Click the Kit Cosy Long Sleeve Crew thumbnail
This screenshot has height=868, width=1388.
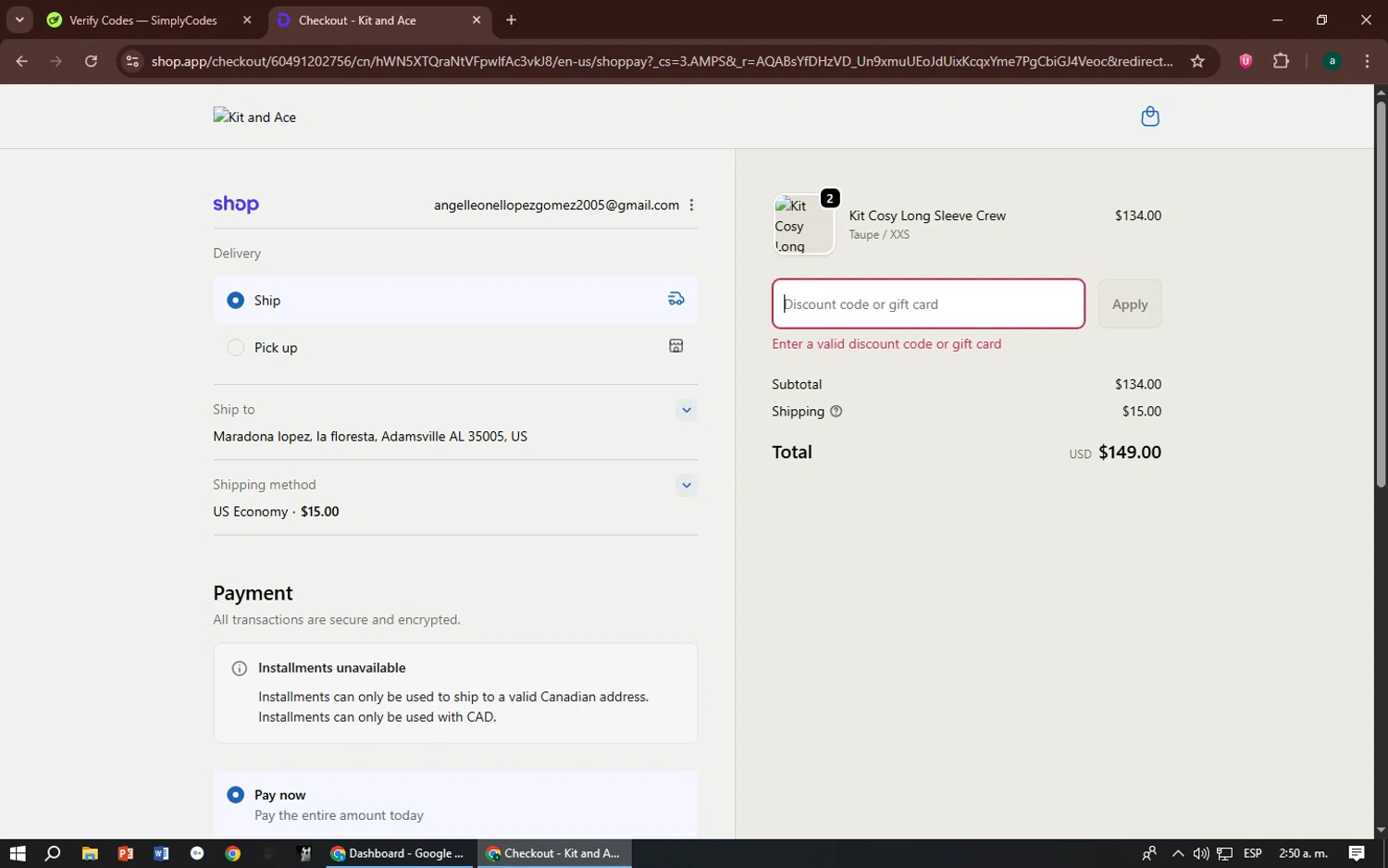(803, 225)
